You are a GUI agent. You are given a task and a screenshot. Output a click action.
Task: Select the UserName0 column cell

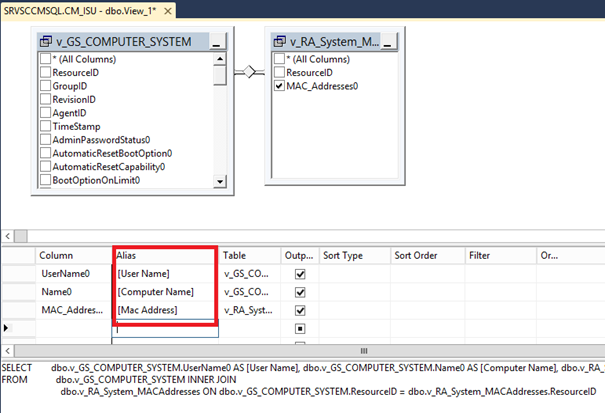pyautogui.click(x=74, y=274)
